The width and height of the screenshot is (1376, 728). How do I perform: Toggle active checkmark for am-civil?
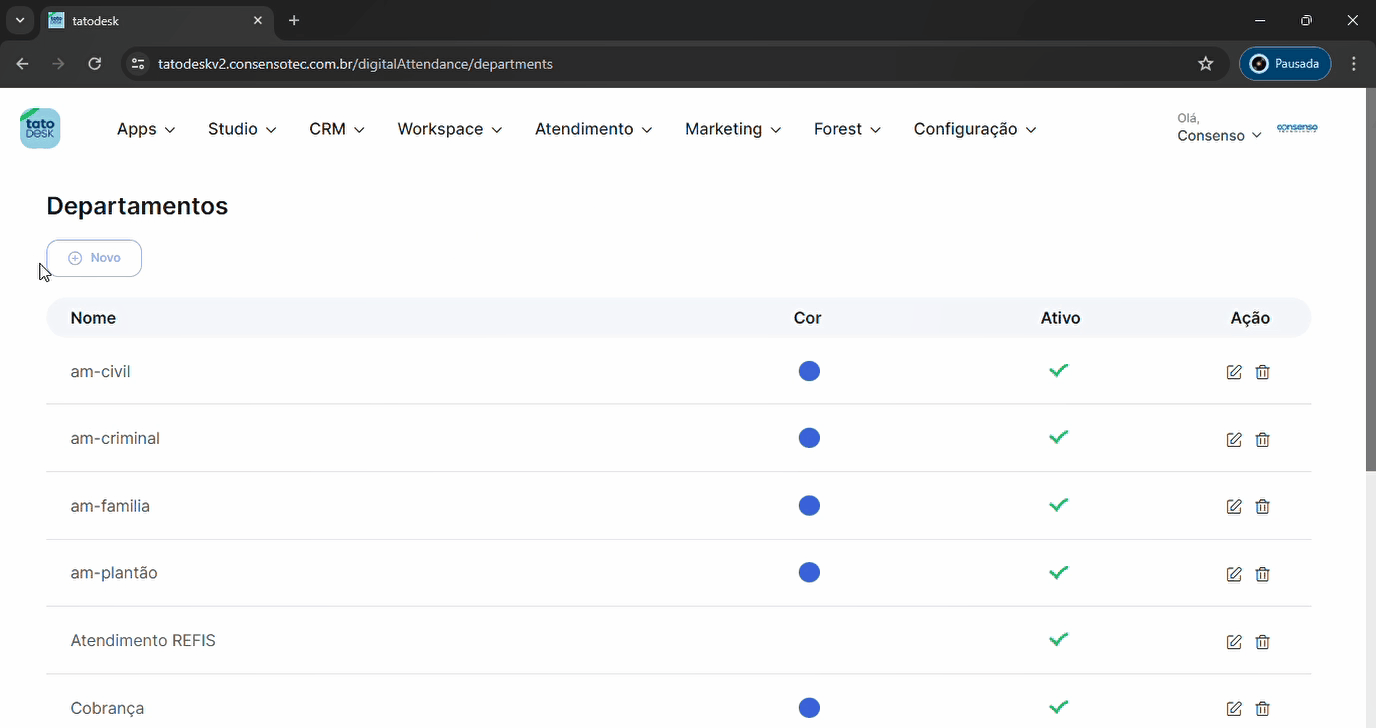pos(1059,371)
